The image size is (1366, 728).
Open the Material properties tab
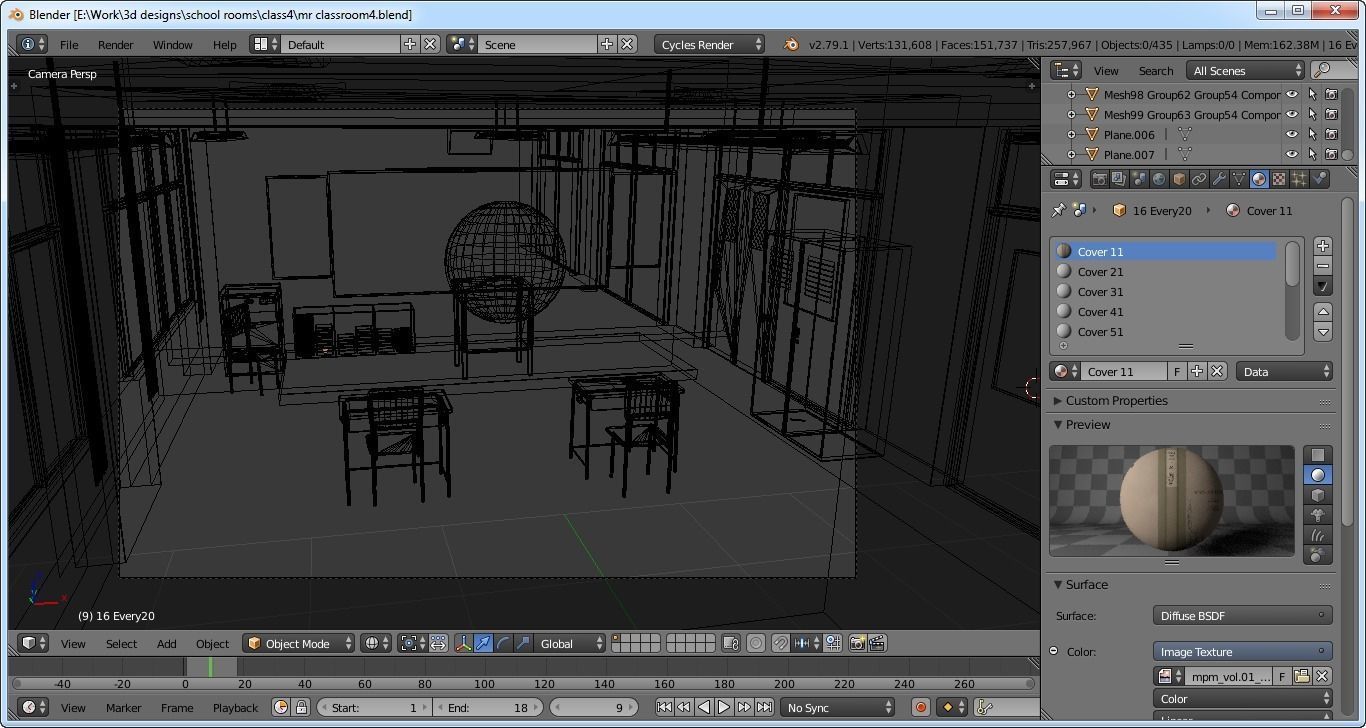tap(1259, 179)
